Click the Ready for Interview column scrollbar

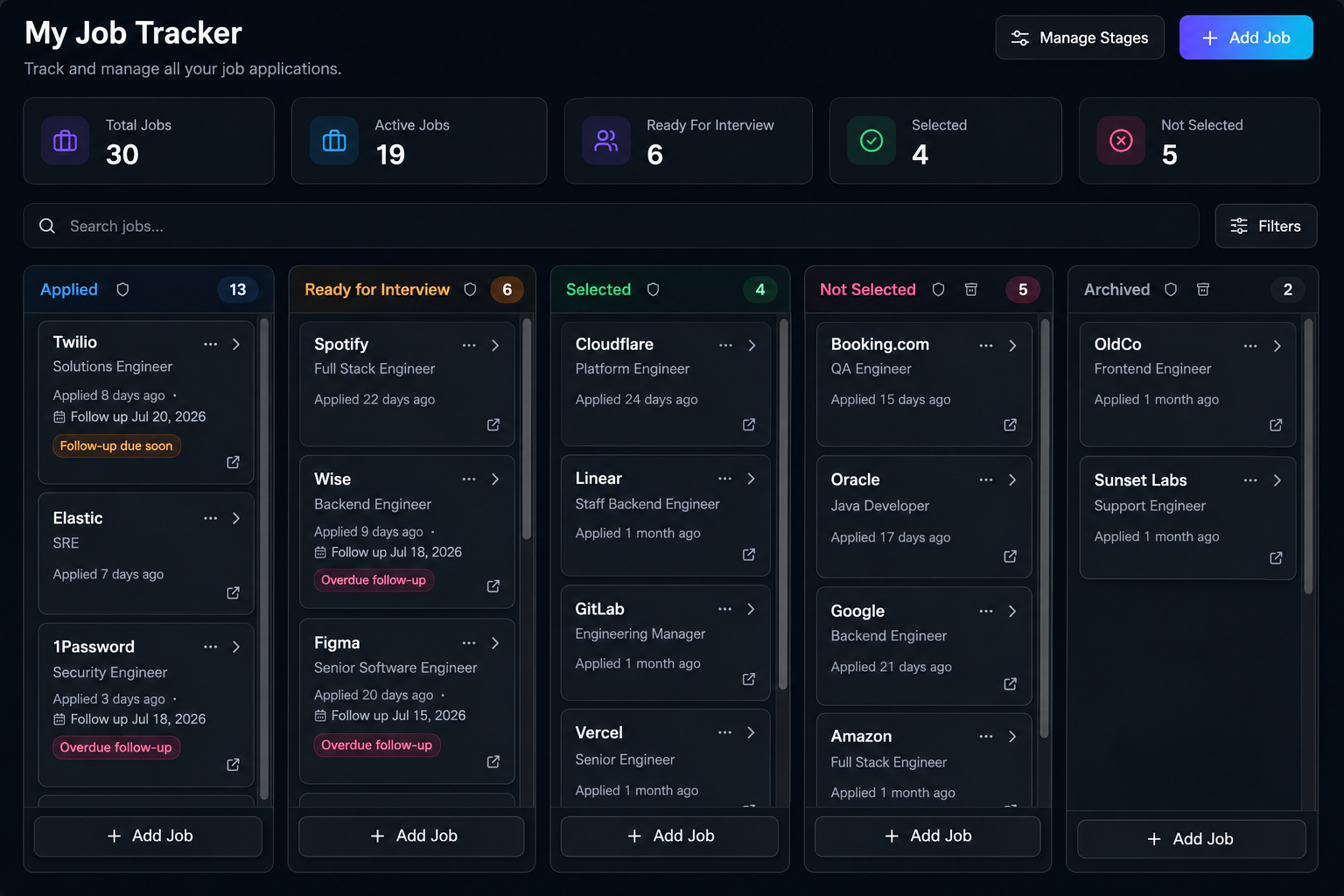coord(527,429)
